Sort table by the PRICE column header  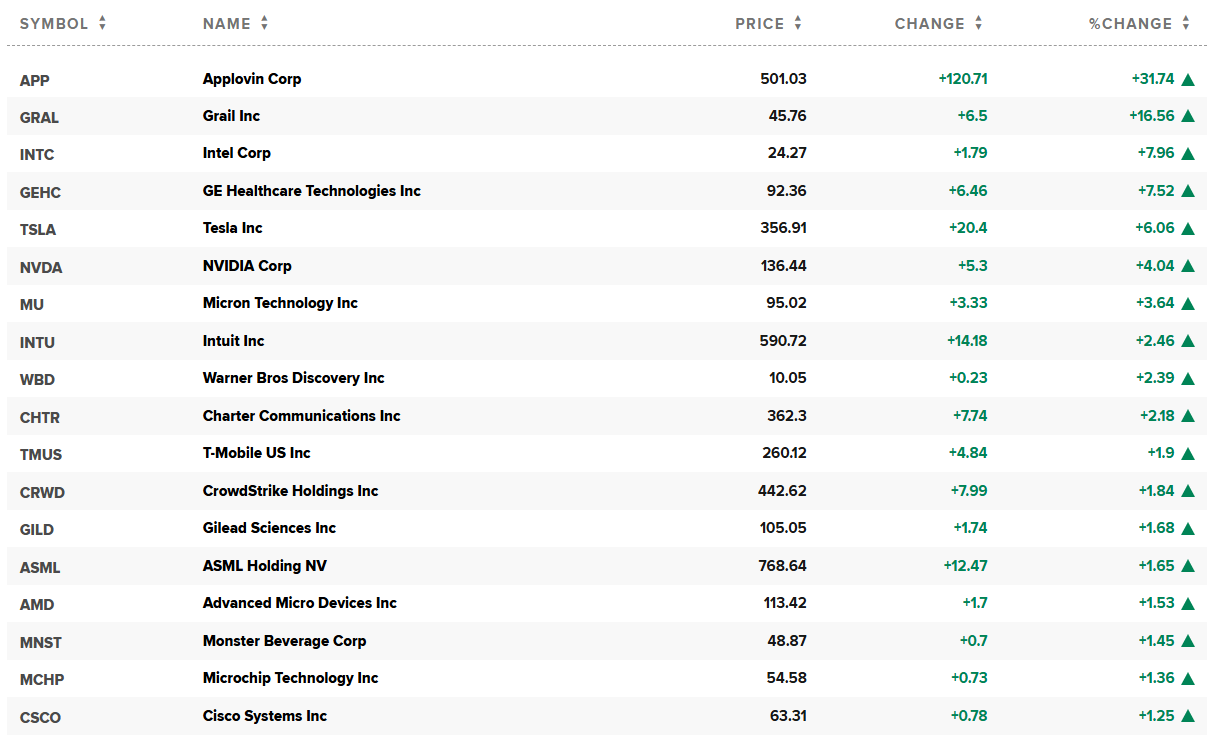[769, 23]
